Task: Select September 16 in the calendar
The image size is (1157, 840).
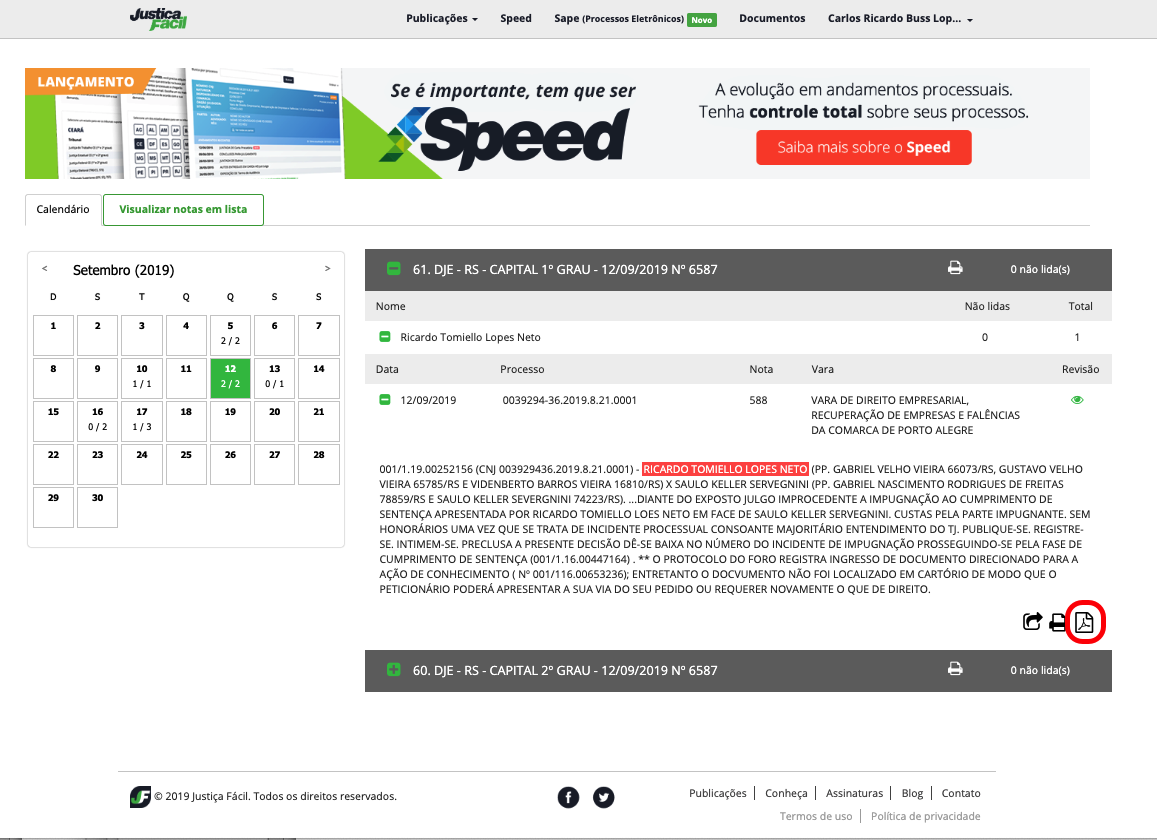Action: tap(97, 421)
